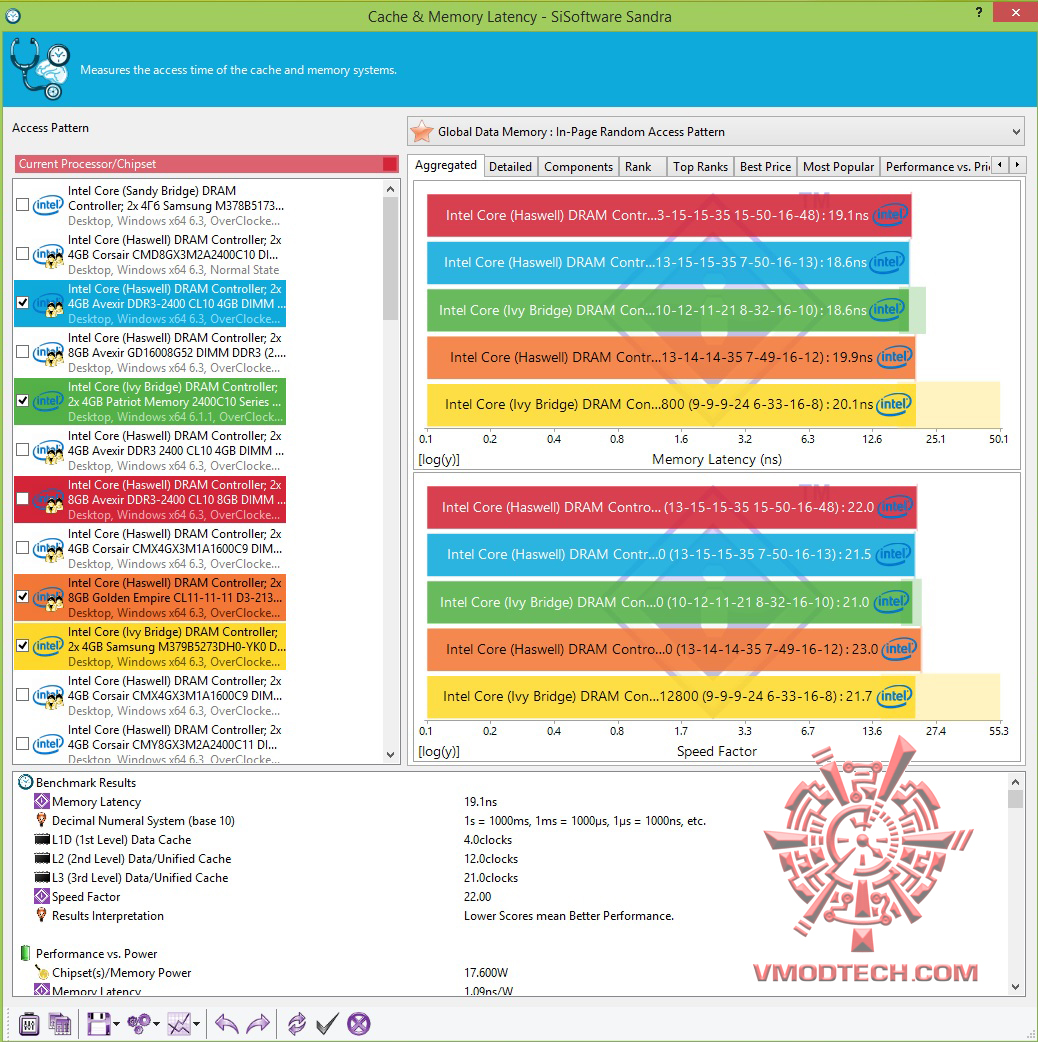Click the purple cancel X icon
The image size is (1038, 1042).
[359, 1024]
